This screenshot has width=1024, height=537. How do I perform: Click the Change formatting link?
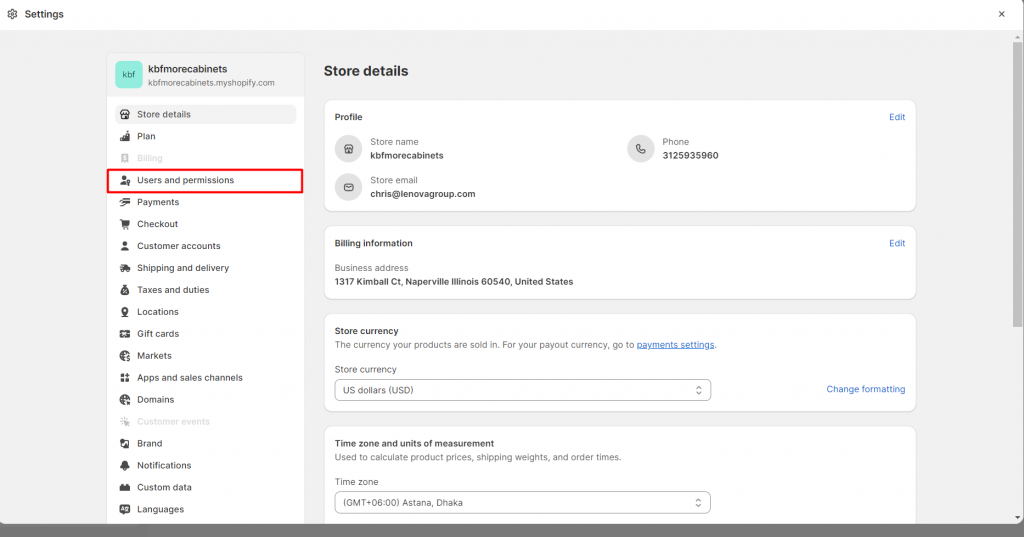coord(865,389)
